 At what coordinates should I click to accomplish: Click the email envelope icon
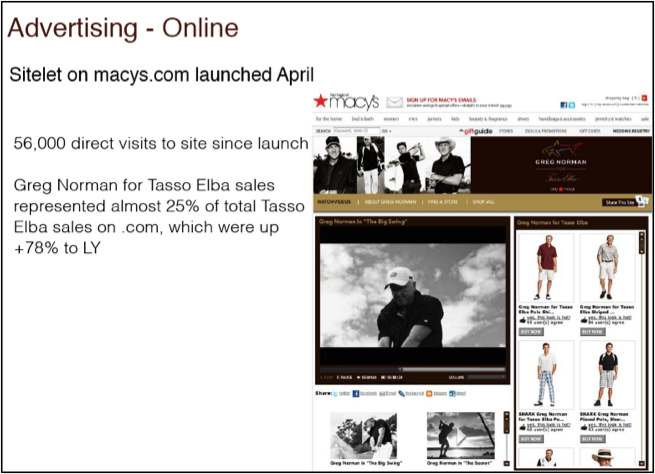[x=394, y=102]
